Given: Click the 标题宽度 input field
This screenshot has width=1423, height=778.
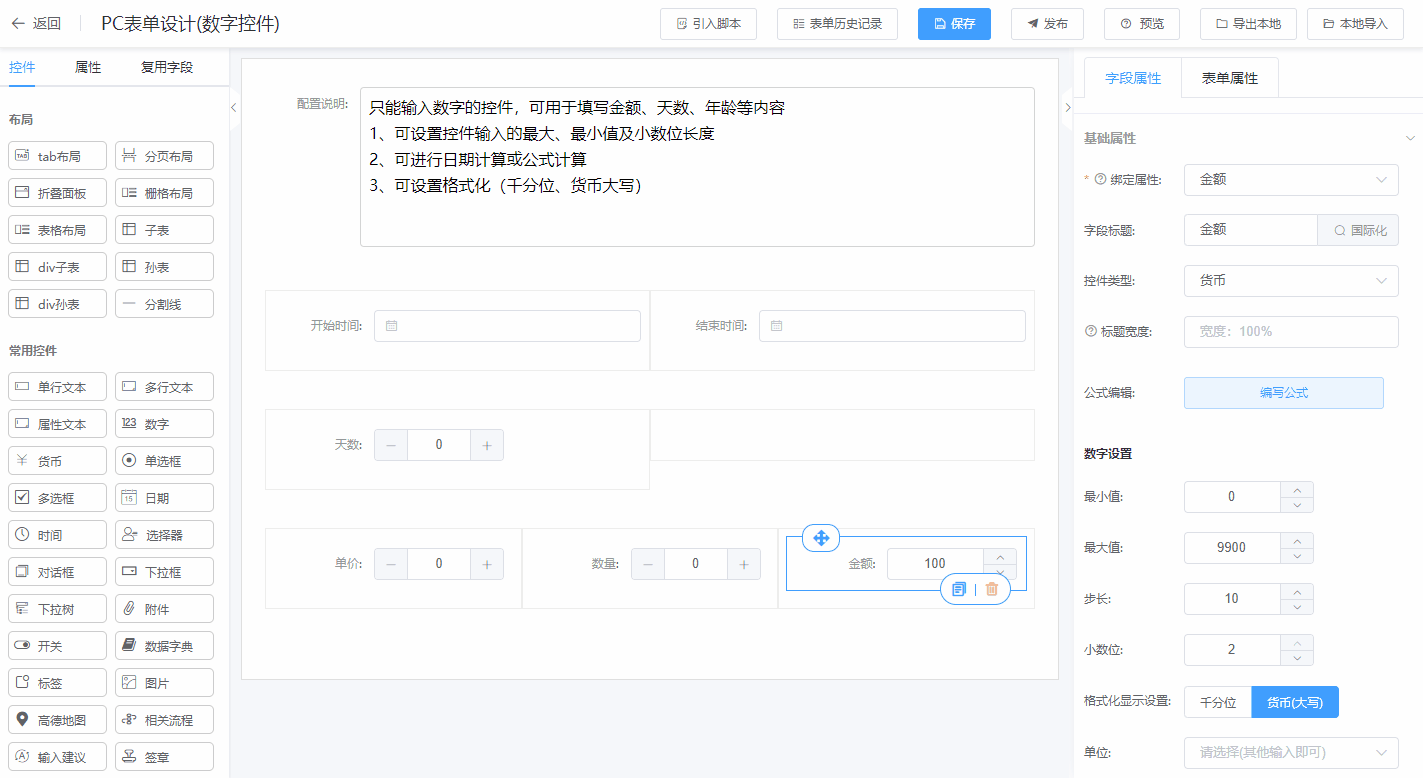Looking at the screenshot, I should 1290,331.
